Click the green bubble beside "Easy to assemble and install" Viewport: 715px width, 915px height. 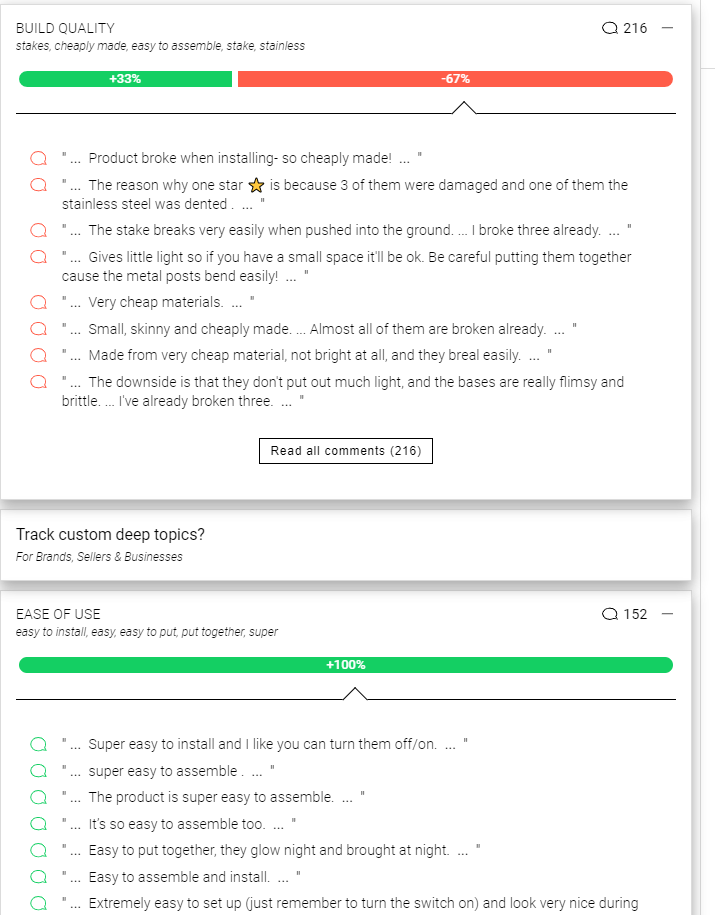(38, 877)
